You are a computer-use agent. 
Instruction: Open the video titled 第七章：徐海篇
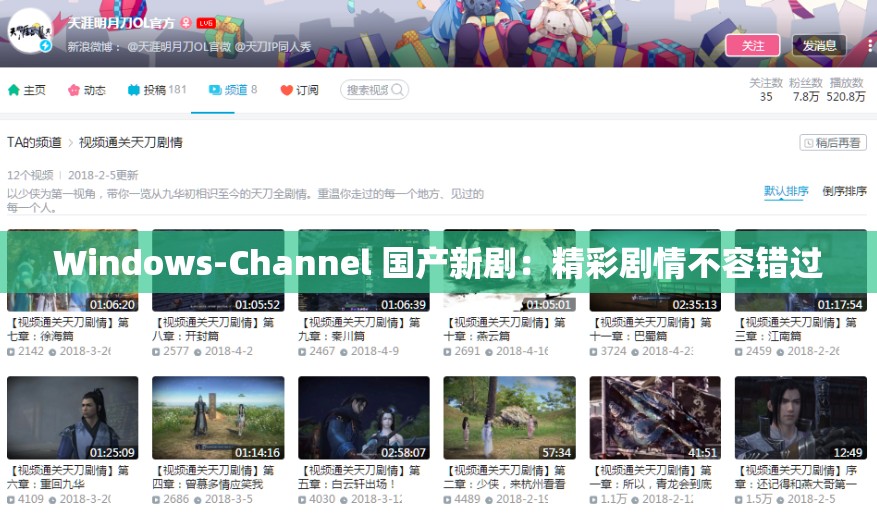tap(68, 329)
